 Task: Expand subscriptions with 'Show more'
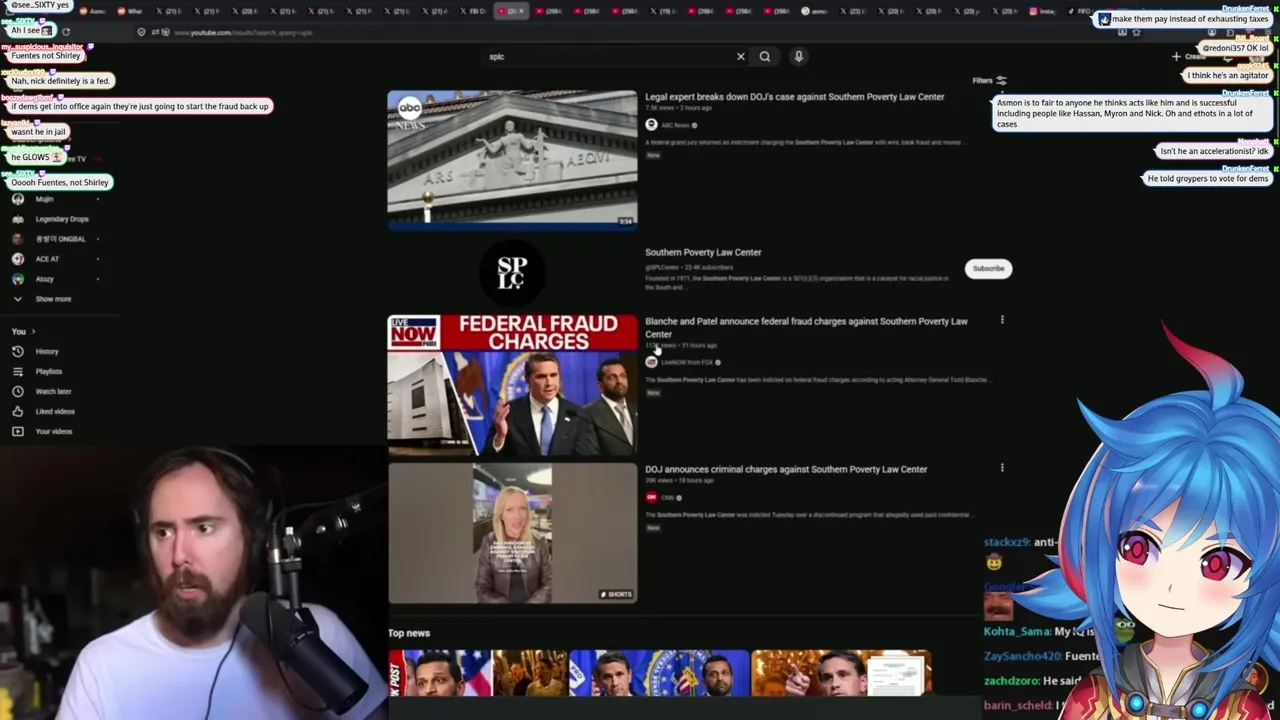pyautogui.click(x=53, y=299)
